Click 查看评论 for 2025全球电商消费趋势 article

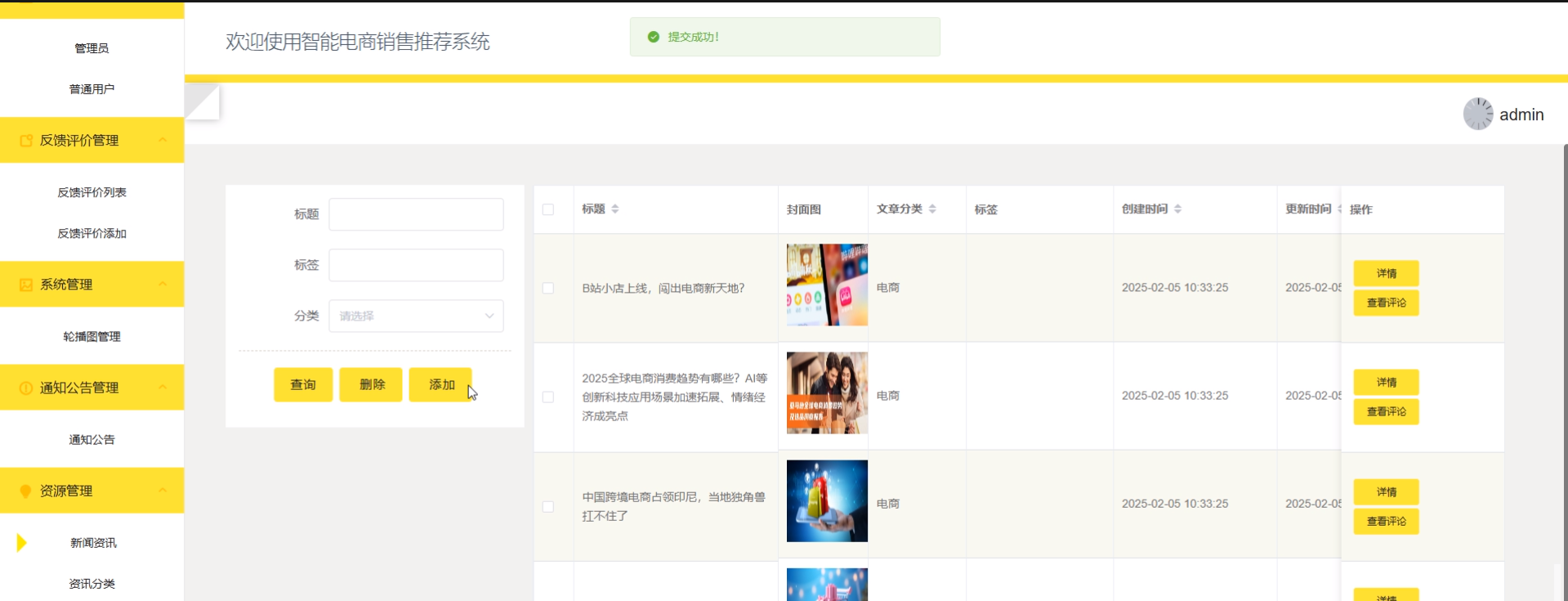pos(1386,411)
